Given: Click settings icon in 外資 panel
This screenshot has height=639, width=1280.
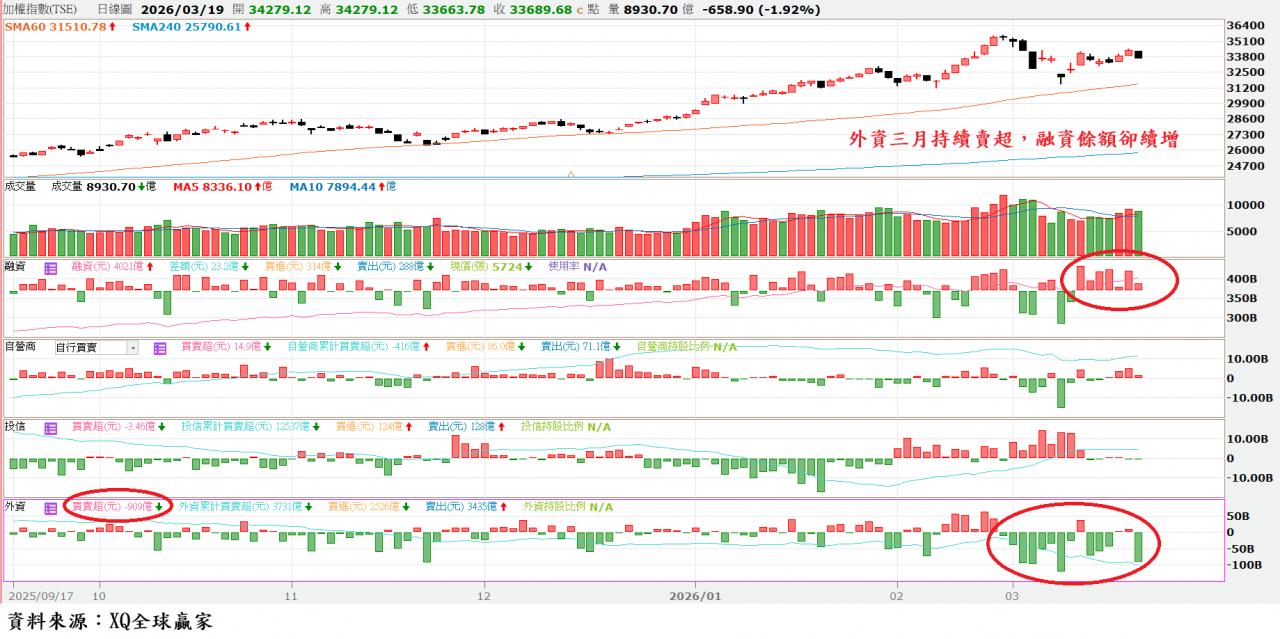Looking at the screenshot, I should [50, 507].
